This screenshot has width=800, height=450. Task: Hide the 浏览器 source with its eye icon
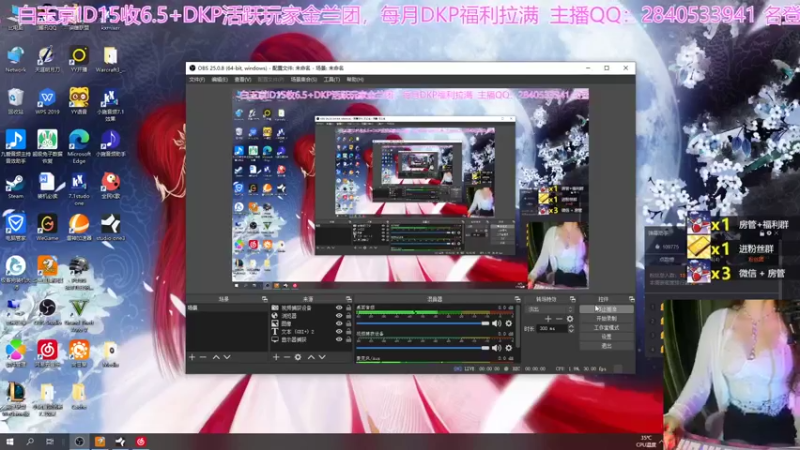[x=339, y=316]
